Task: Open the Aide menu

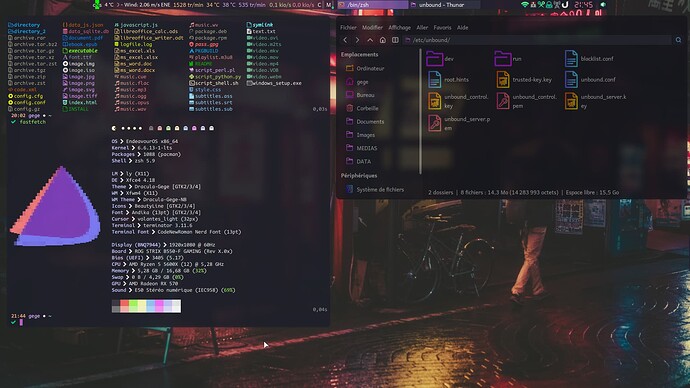Action: pos(462,27)
